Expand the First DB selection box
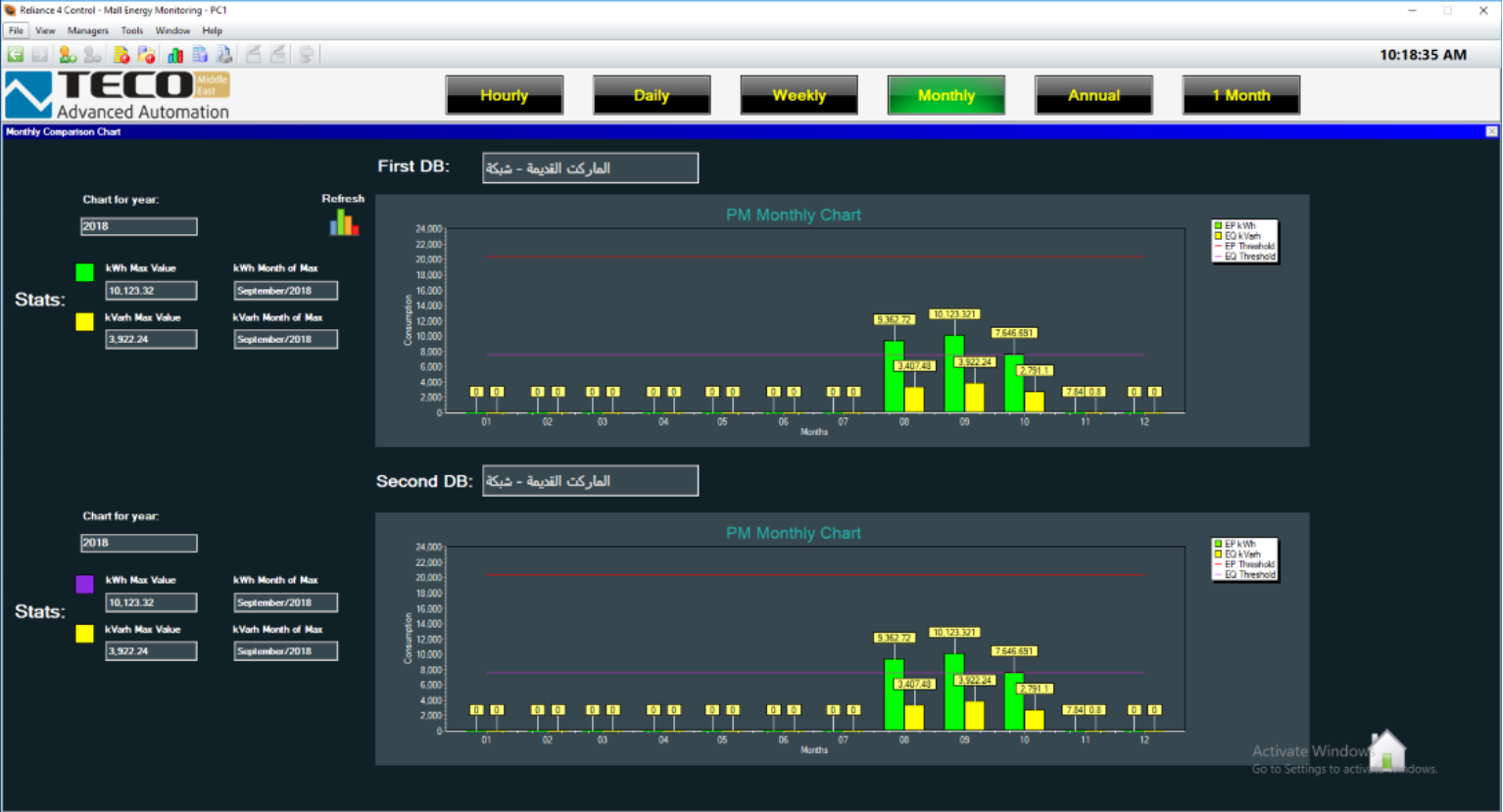Screen dimensions: 1503x812 (590, 168)
